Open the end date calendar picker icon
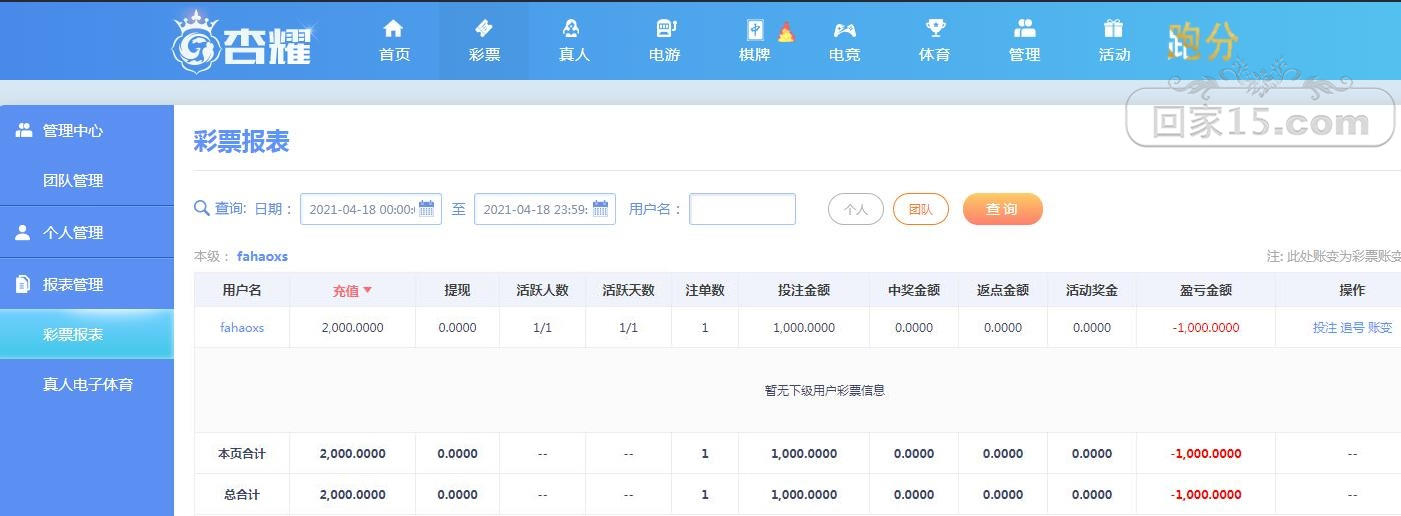Viewport: 1401px width, 516px height. coord(601,209)
